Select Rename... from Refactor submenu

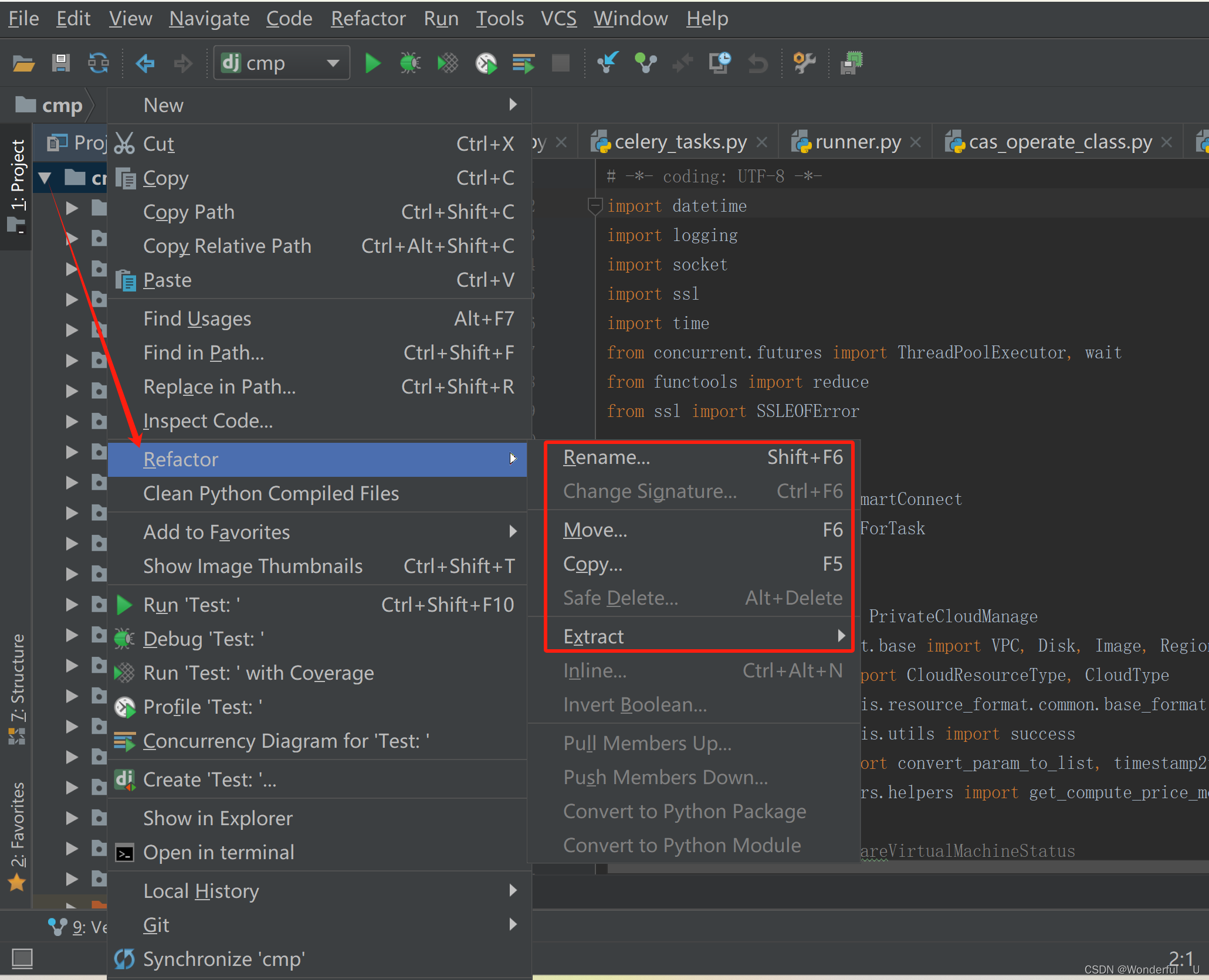607,457
